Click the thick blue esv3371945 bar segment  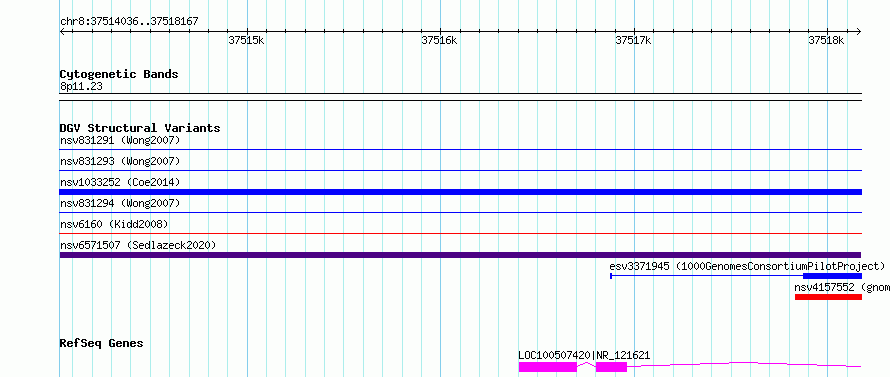[x=832, y=276]
